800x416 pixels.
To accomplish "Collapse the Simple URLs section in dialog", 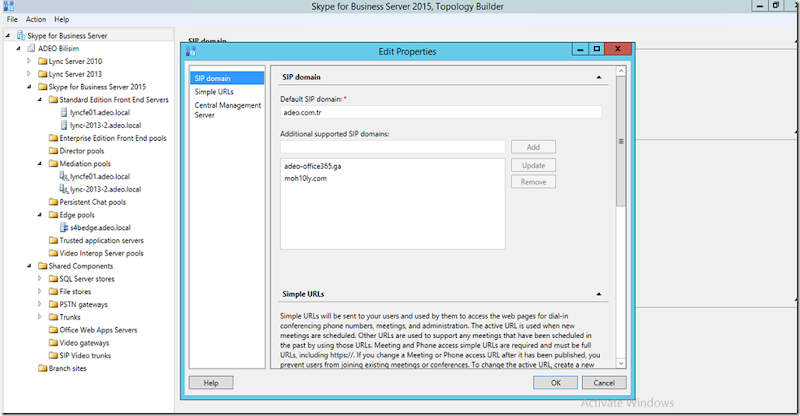I will (x=598, y=295).
